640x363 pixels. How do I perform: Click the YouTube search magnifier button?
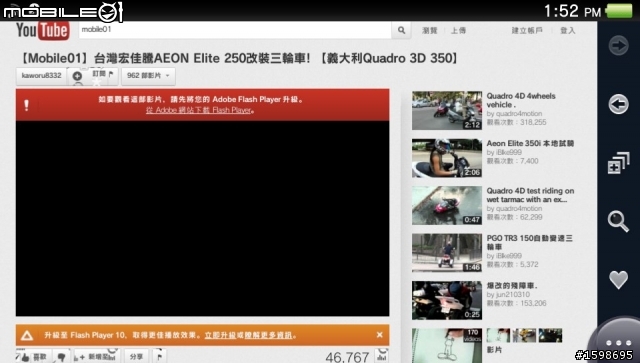[x=401, y=30]
